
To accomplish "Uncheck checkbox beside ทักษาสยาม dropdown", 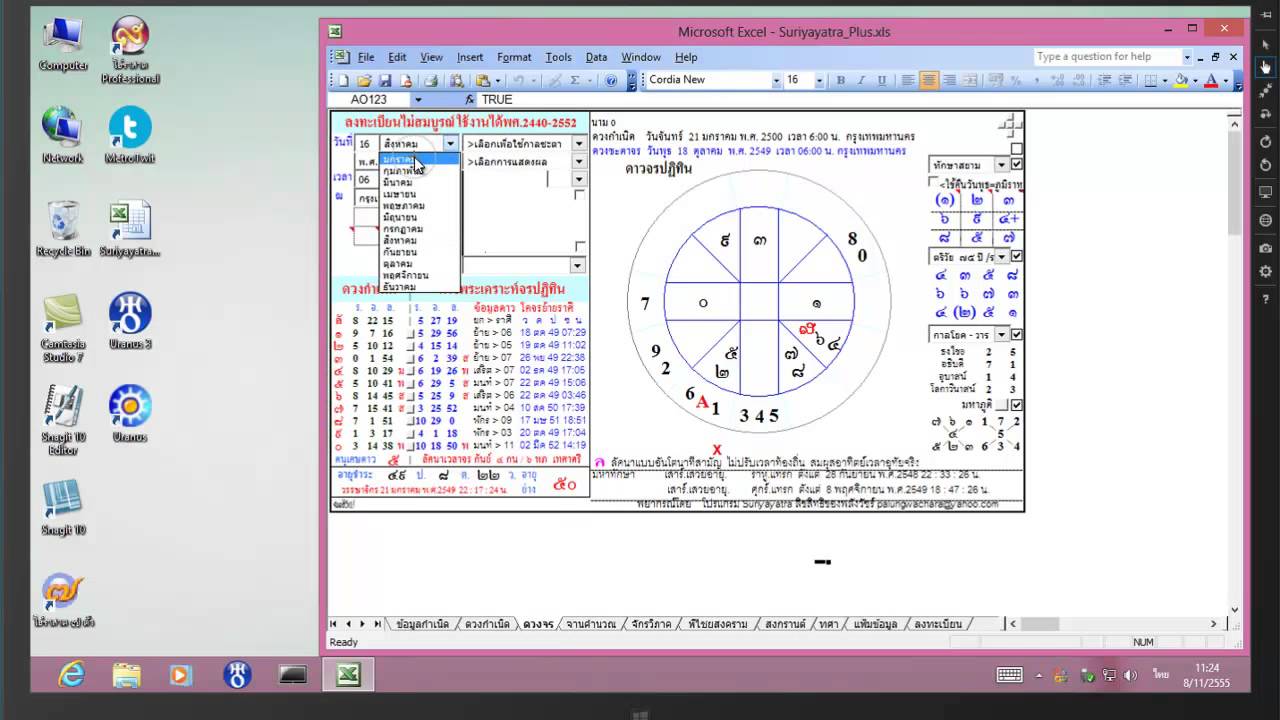I will pyautogui.click(x=1017, y=165).
